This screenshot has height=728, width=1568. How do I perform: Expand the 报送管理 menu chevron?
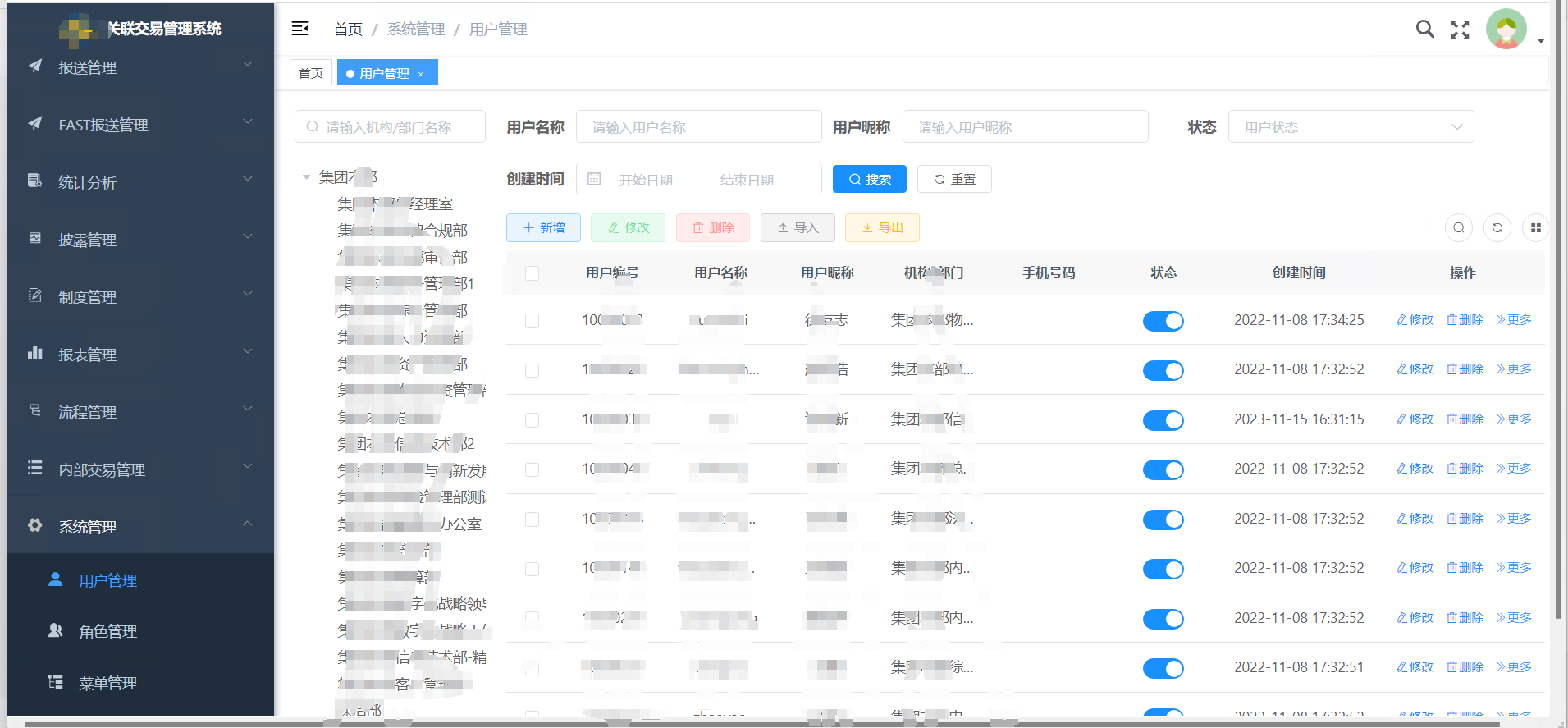pos(248,64)
